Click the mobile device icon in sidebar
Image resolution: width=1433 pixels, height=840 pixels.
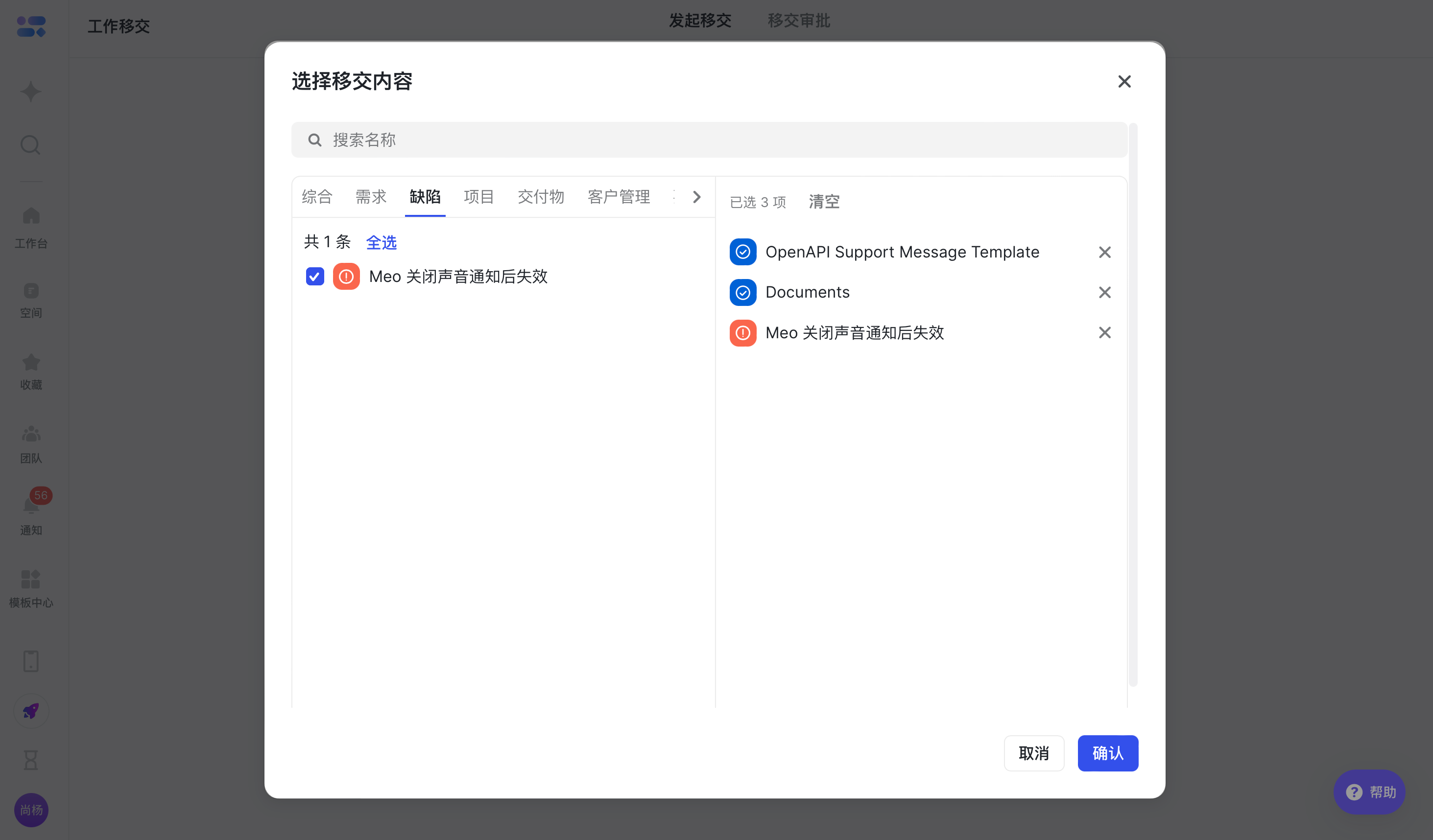pyautogui.click(x=31, y=661)
